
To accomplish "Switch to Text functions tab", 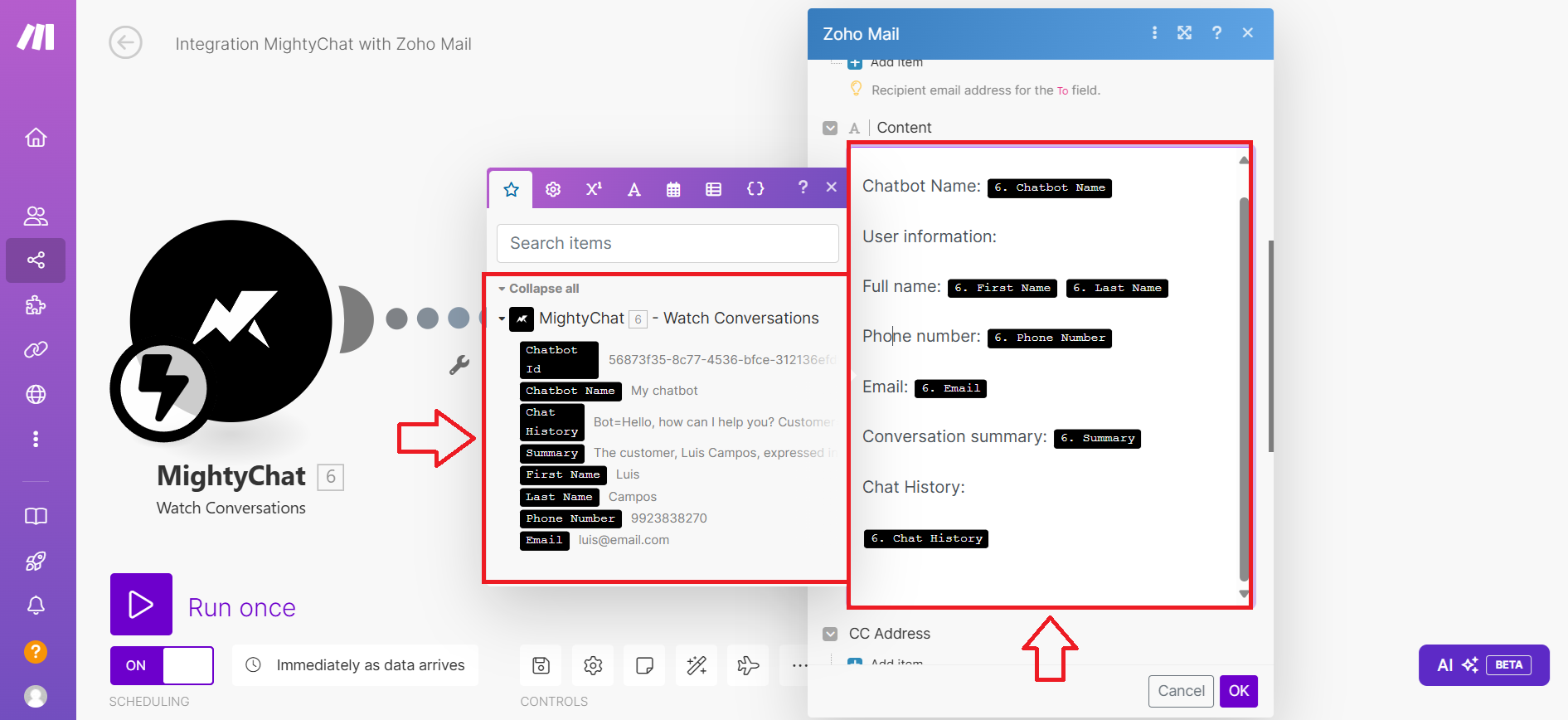I will pyautogui.click(x=634, y=190).
